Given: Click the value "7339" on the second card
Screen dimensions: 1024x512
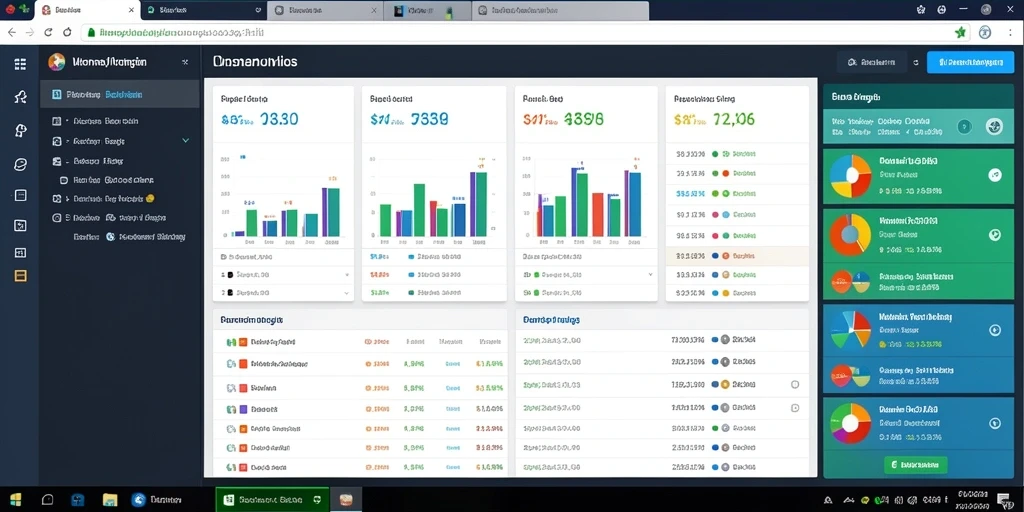Looking at the screenshot, I should point(428,119).
